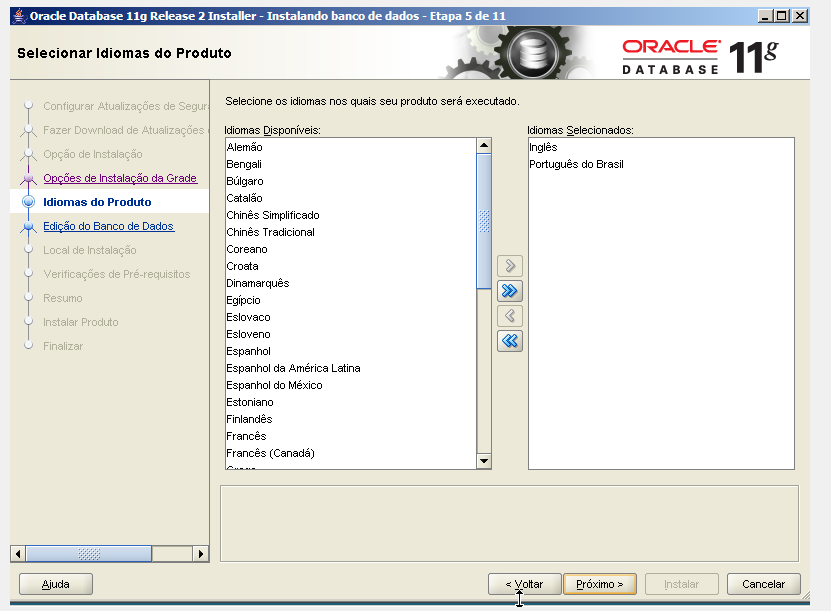This screenshot has height=611, width=831.
Task: Close the Oracle installer window
Action: click(800, 16)
